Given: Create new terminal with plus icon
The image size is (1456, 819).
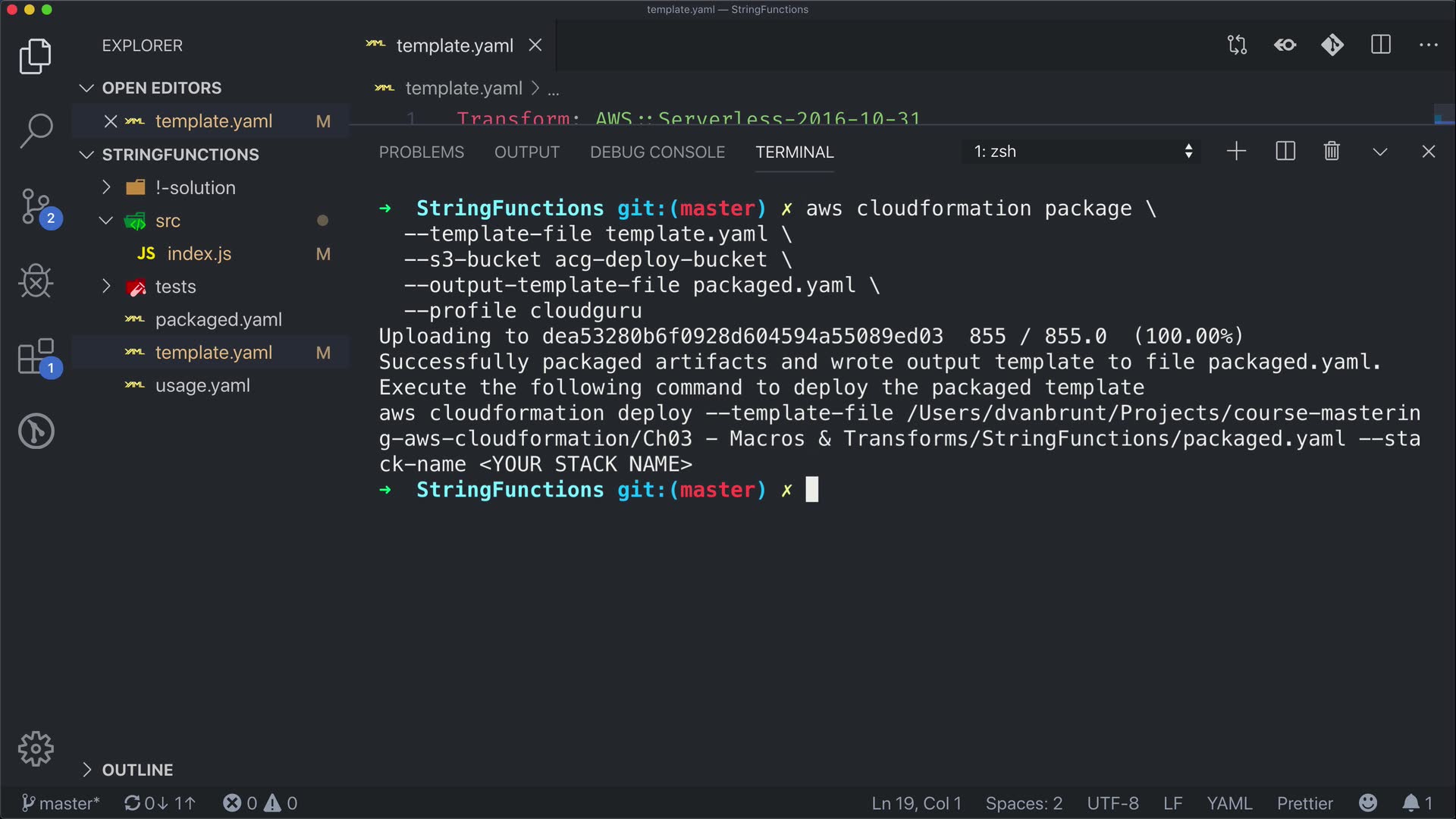Looking at the screenshot, I should [x=1236, y=152].
